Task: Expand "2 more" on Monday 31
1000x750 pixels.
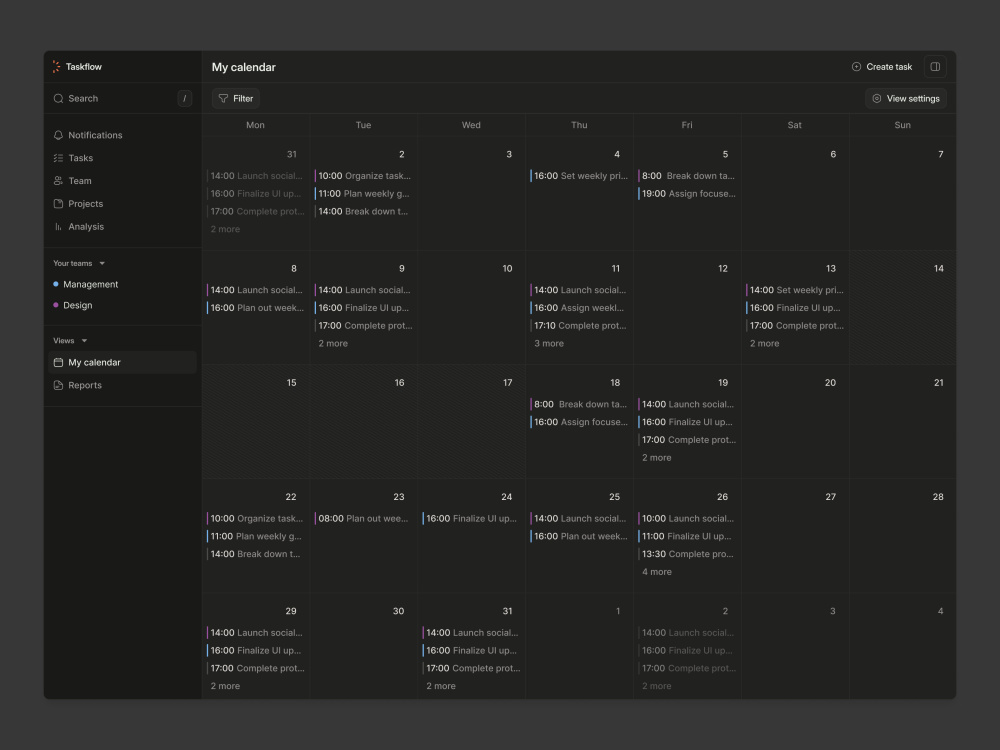Action: [225, 229]
